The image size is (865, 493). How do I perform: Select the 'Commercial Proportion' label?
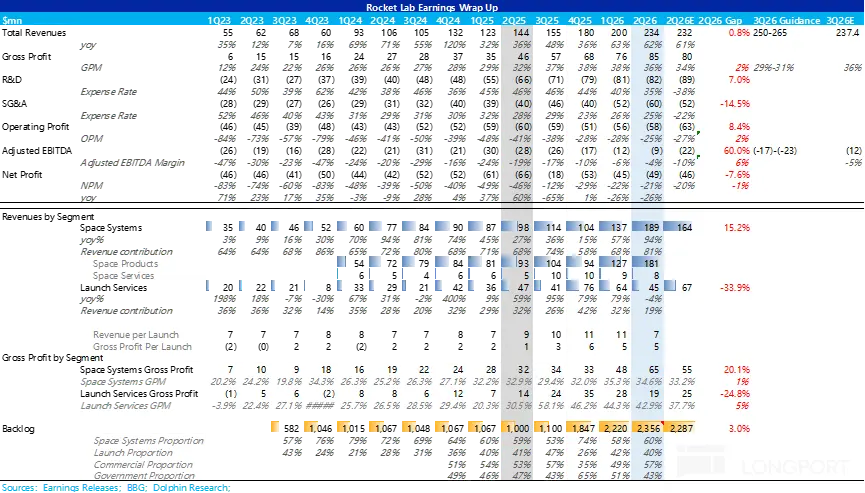(x=142, y=465)
